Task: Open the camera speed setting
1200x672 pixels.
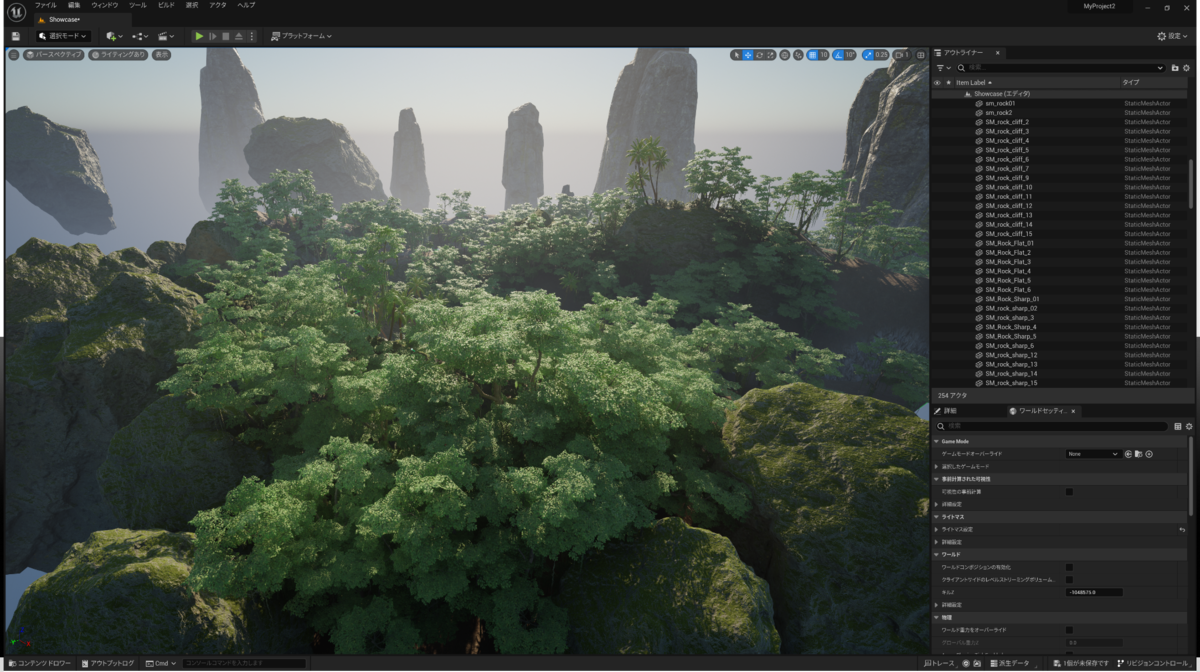Action: 901,55
